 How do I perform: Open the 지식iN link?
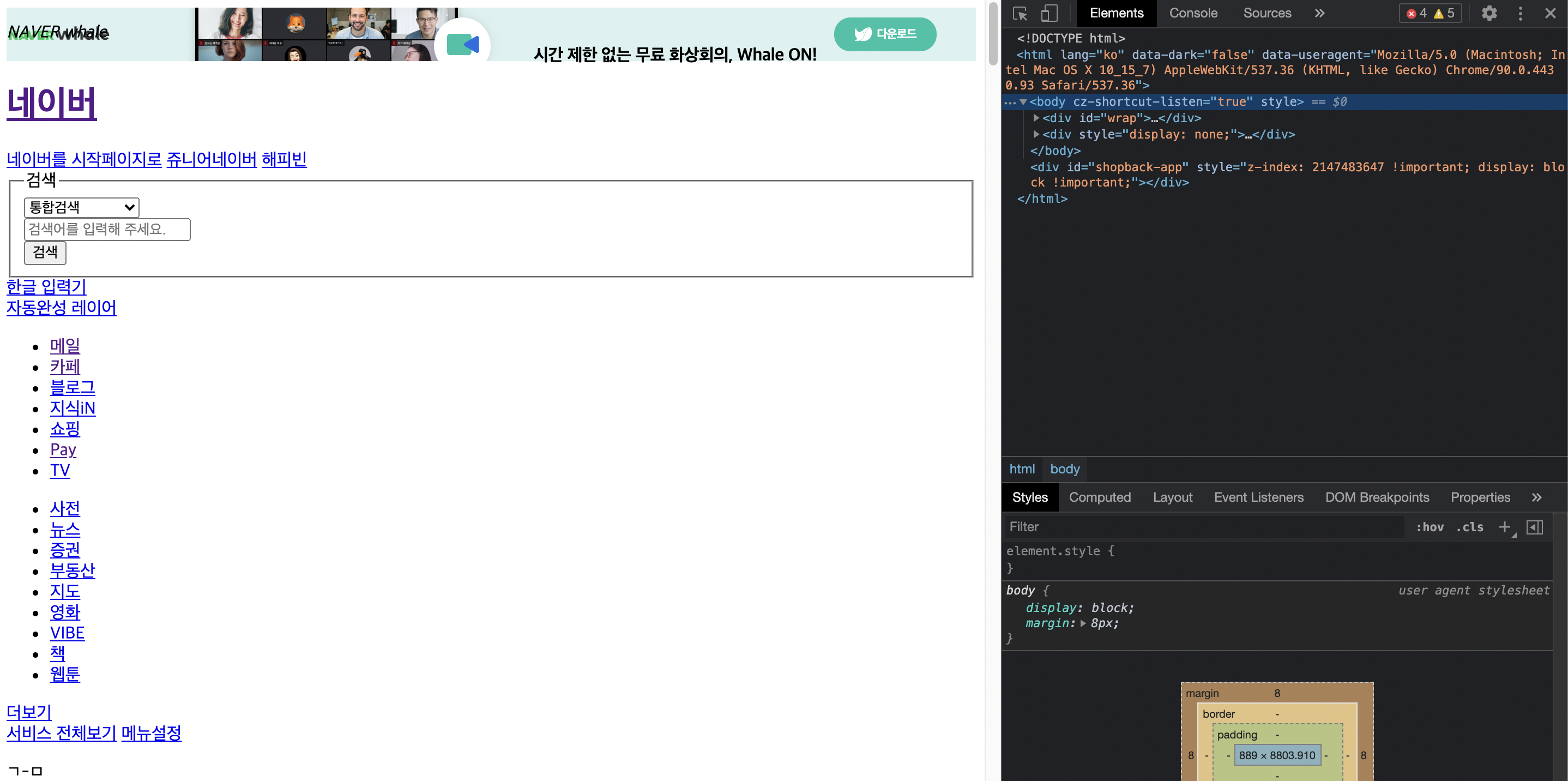tap(73, 408)
